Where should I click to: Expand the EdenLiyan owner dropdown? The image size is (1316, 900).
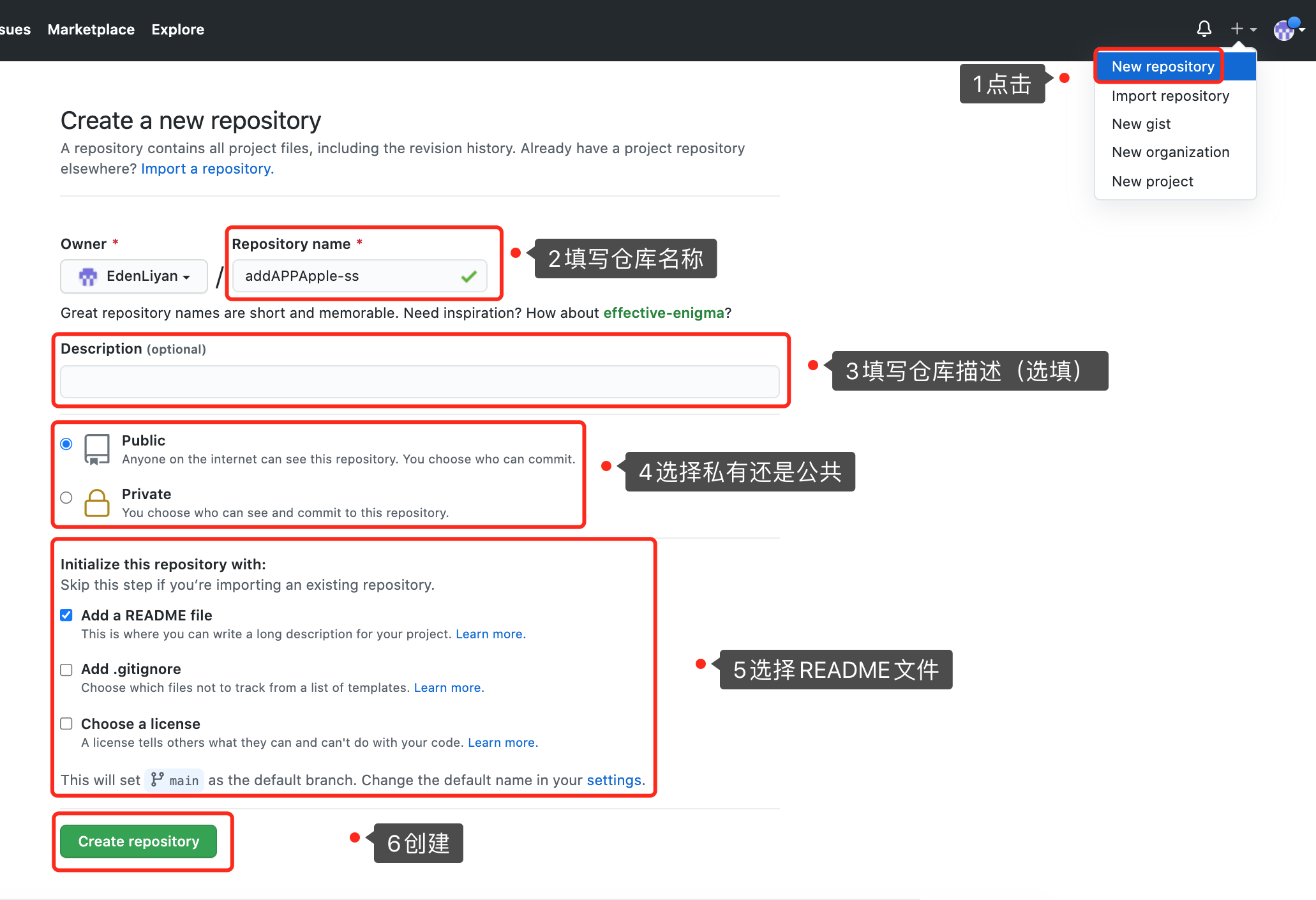[134, 276]
